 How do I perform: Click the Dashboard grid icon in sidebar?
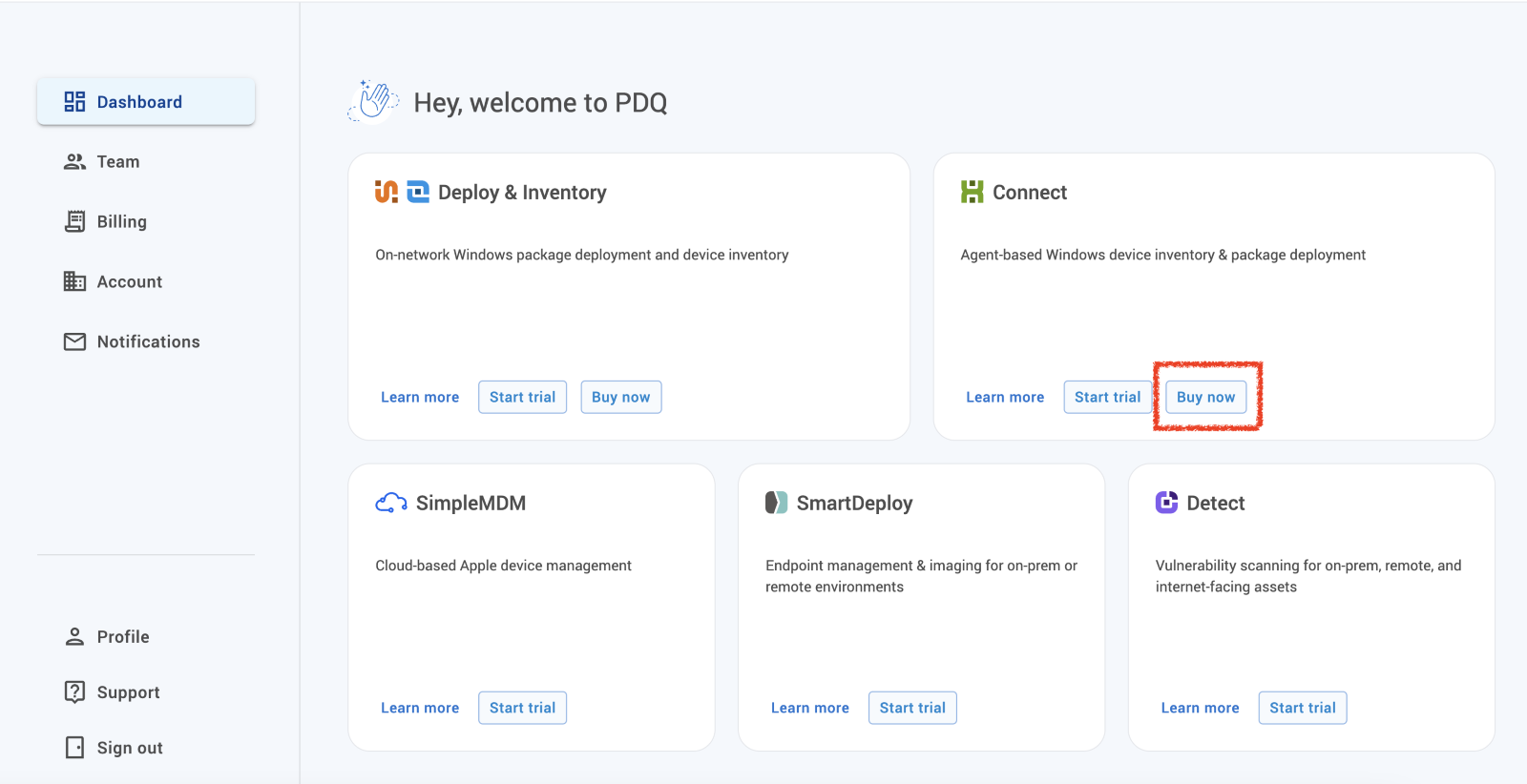(x=74, y=101)
